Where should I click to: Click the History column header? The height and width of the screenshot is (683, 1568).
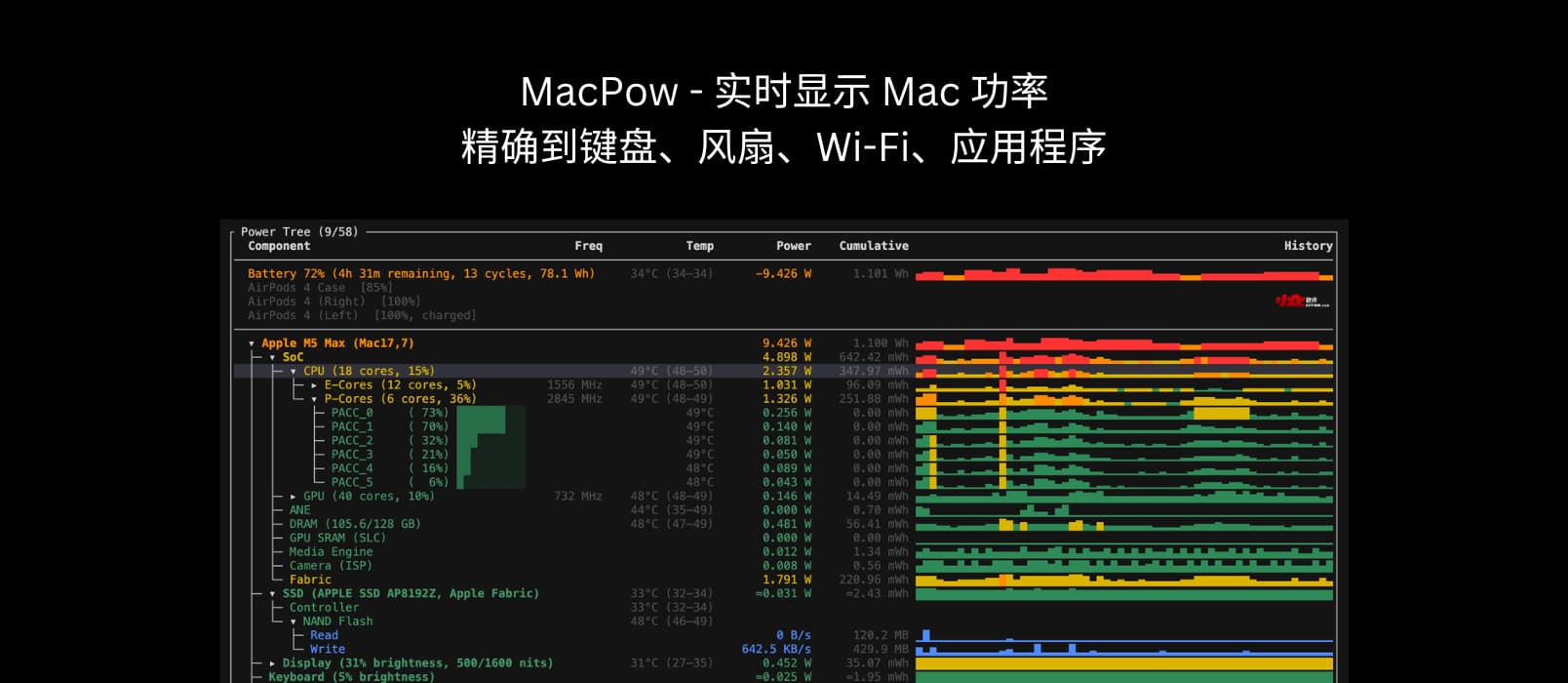(x=1308, y=246)
